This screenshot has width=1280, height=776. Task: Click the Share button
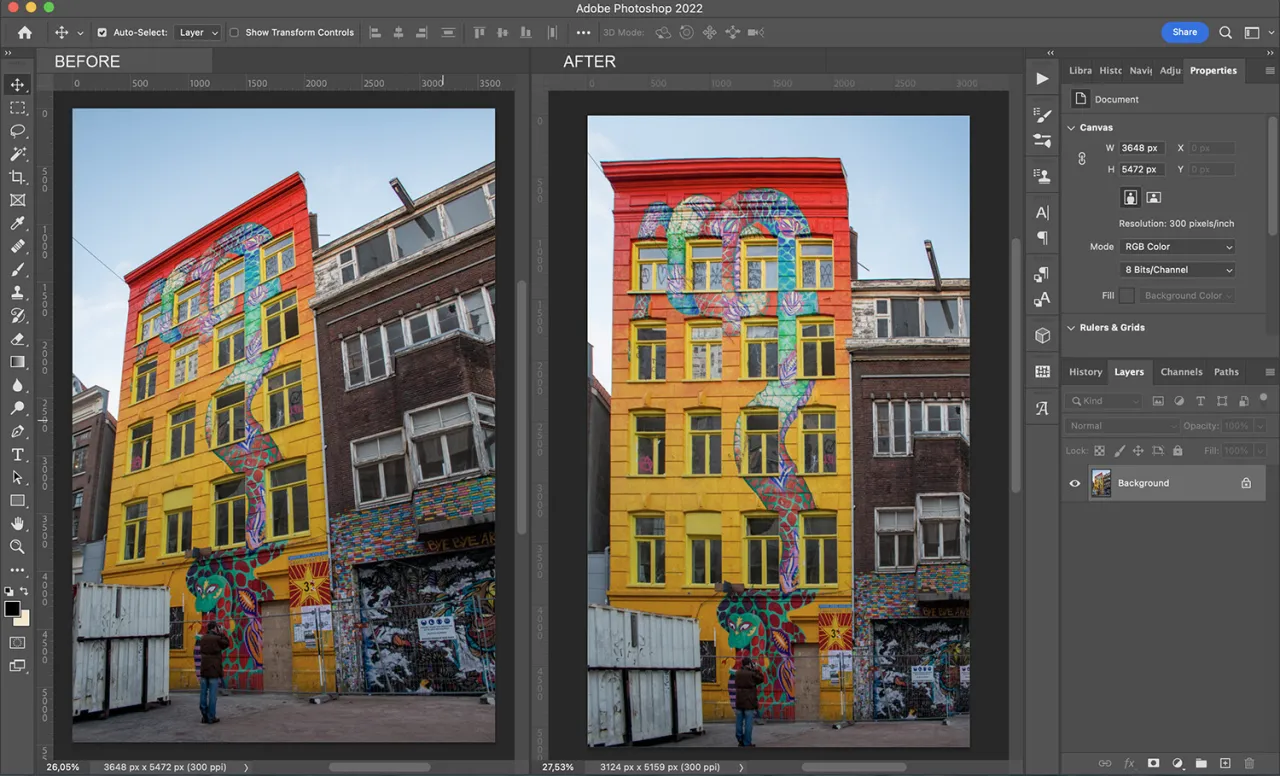click(x=1184, y=32)
